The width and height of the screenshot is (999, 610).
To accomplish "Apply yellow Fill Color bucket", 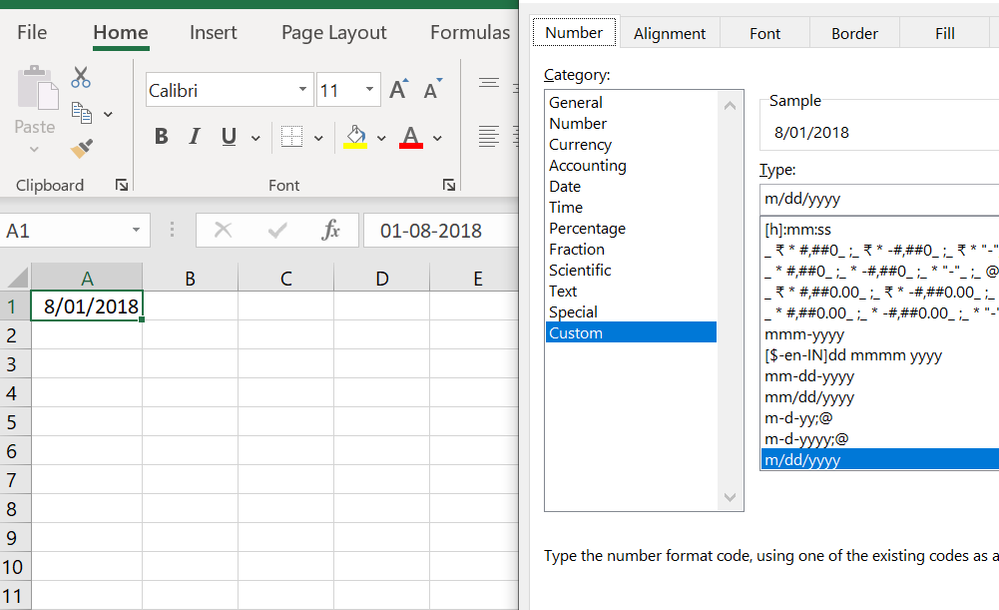I will pos(356,136).
